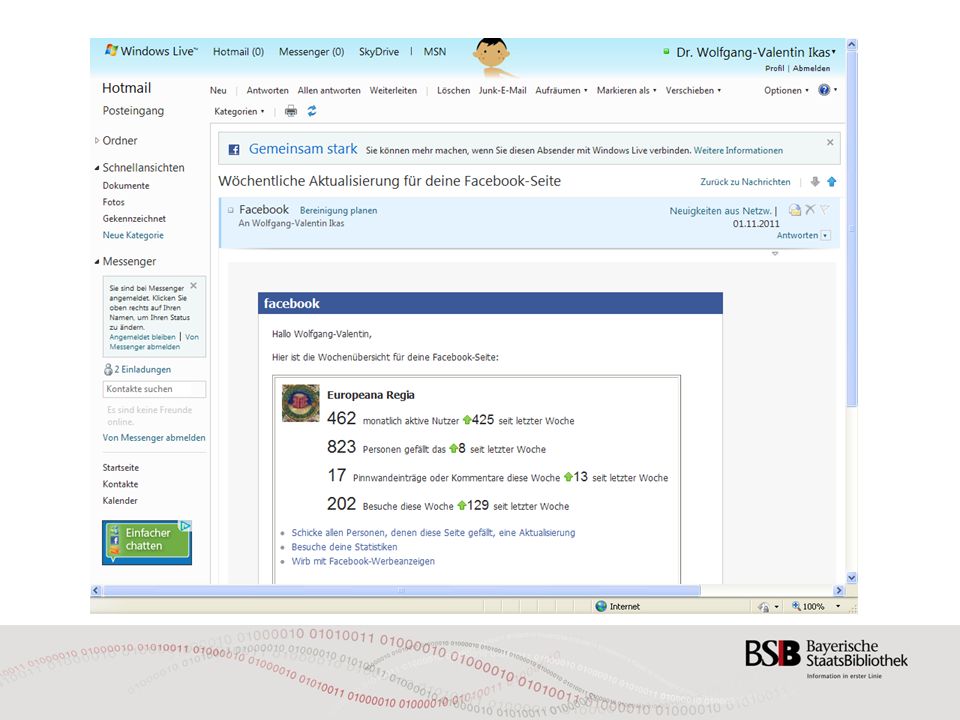Click Bereinigung planen link
Image resolution: width=960 pixels, height=720 pixels.
[x=338, y=210]
